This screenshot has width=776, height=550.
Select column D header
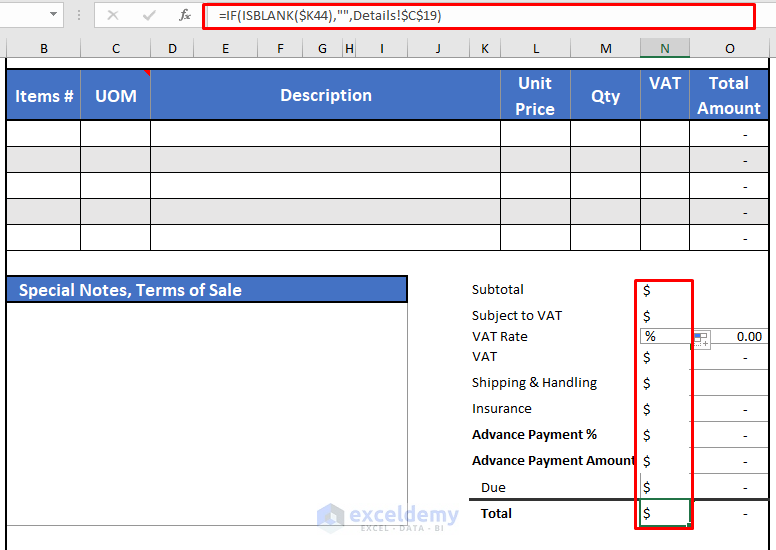(x=172, y=49)
